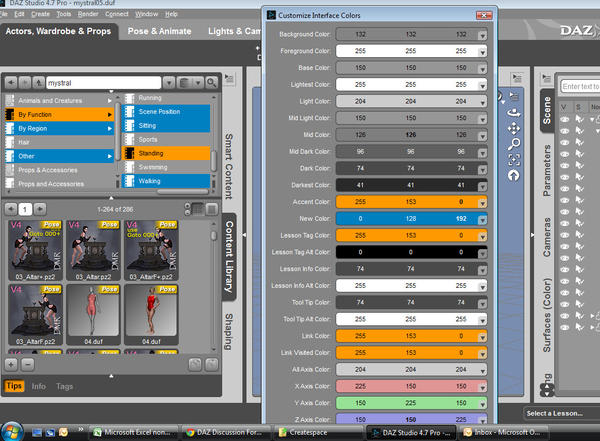The height and width of the screenshot is (441, 600).
Task: Open the Render menu
Action: (88, 14)
